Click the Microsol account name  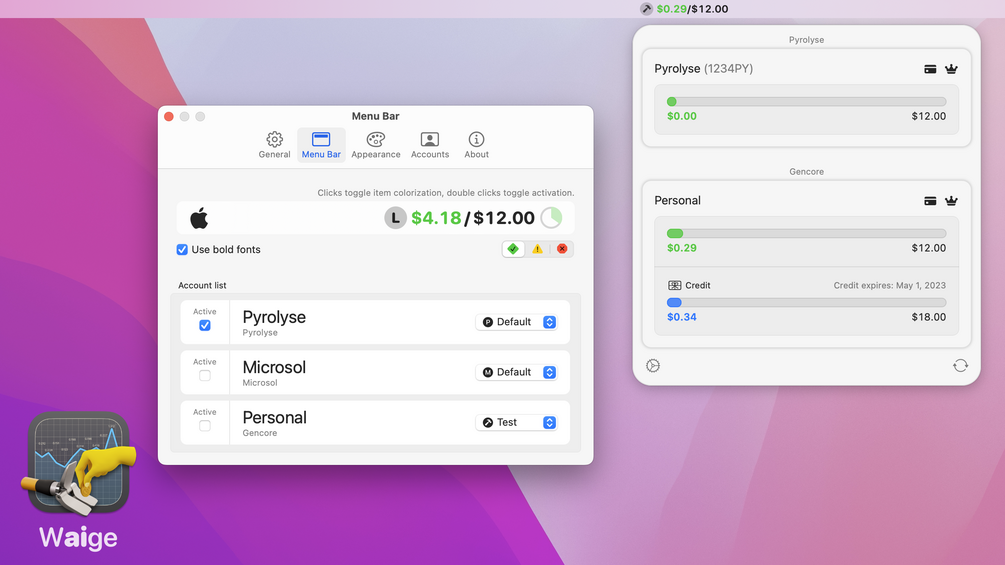(274, 367)
